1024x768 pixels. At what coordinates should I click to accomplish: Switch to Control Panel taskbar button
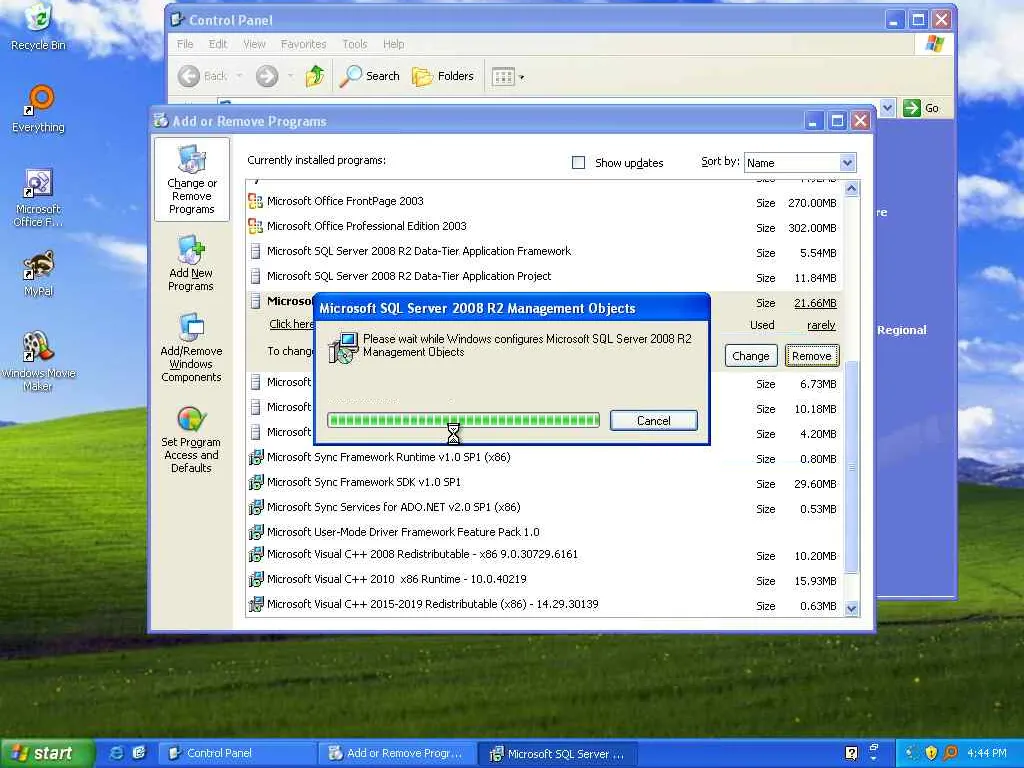236,753
